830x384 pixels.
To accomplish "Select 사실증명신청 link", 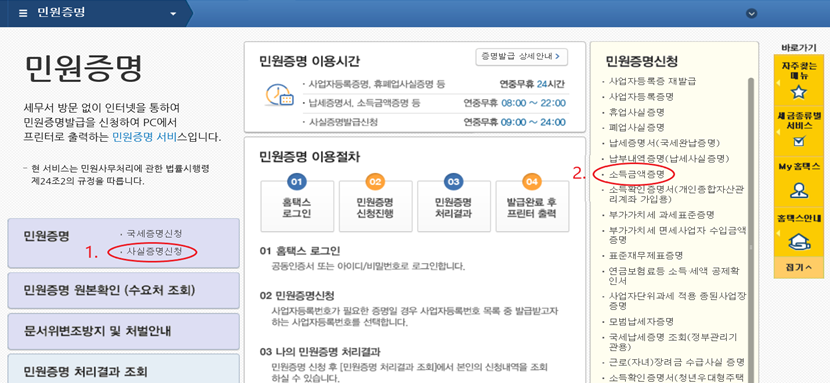I will point(154,252).
